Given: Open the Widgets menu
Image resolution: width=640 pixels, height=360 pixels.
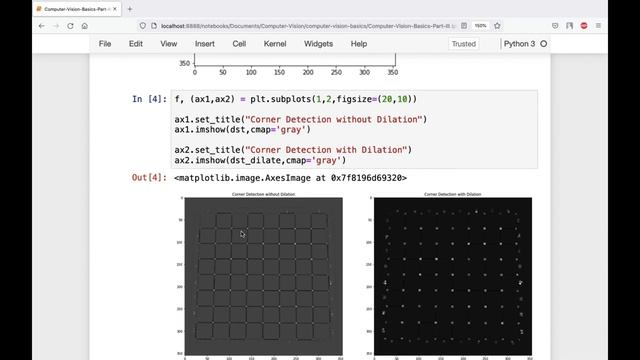Looking at the screenshot, I should [x=318, y=44].
